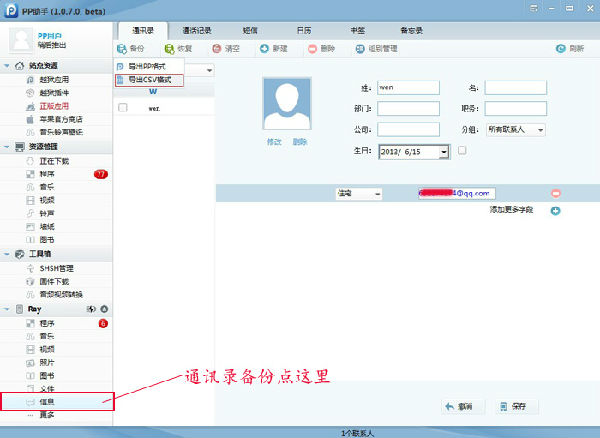The image size is (600, 438).
Task: Open 铃声 ringtones in the sidebar
Action: tap(47, 213)
